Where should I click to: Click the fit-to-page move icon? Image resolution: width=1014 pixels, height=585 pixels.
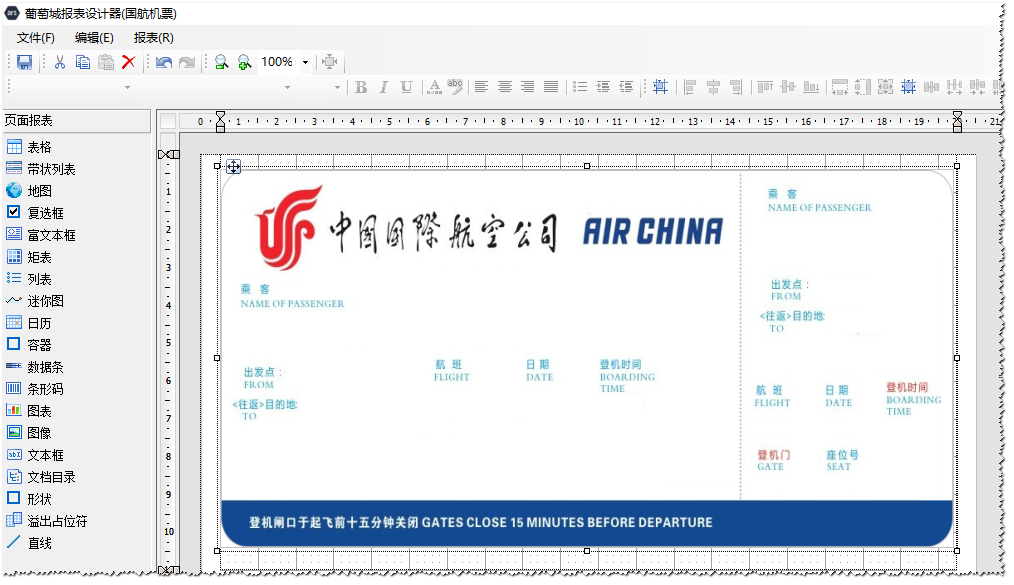330,62
